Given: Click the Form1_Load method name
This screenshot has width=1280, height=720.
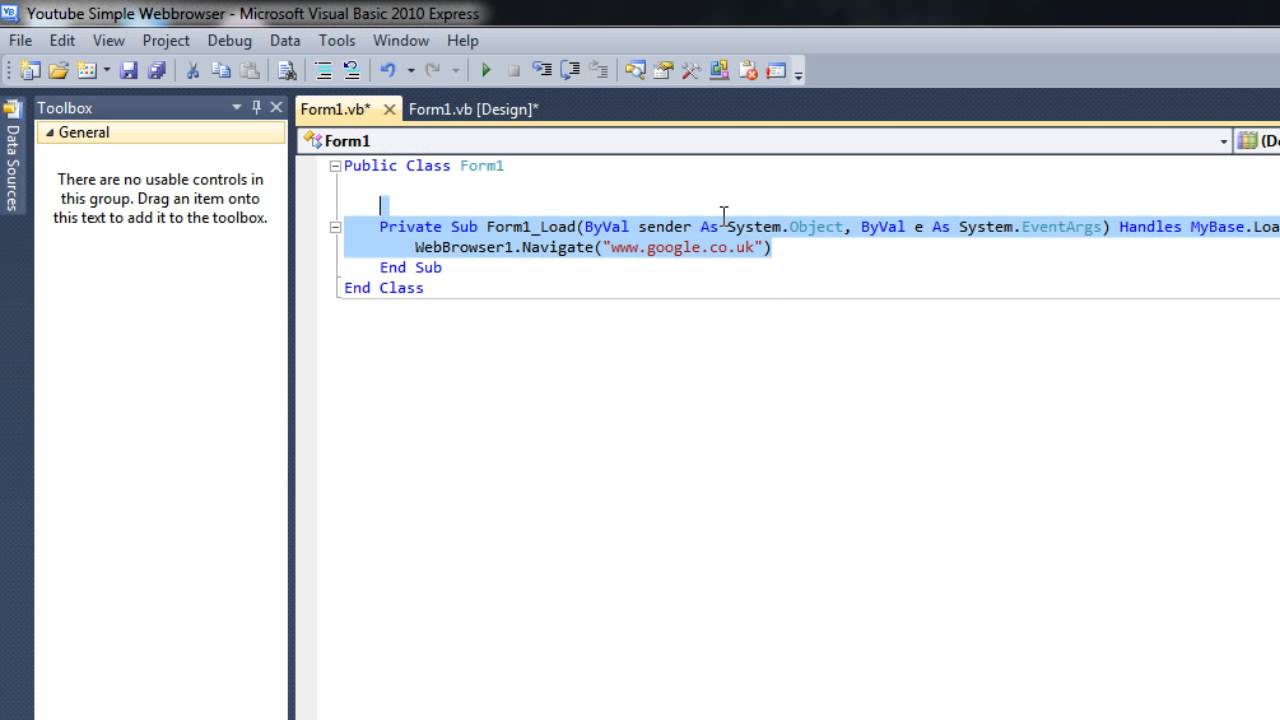Looking at the screenshot, I should pyautogui.click(x=531, y=227).
